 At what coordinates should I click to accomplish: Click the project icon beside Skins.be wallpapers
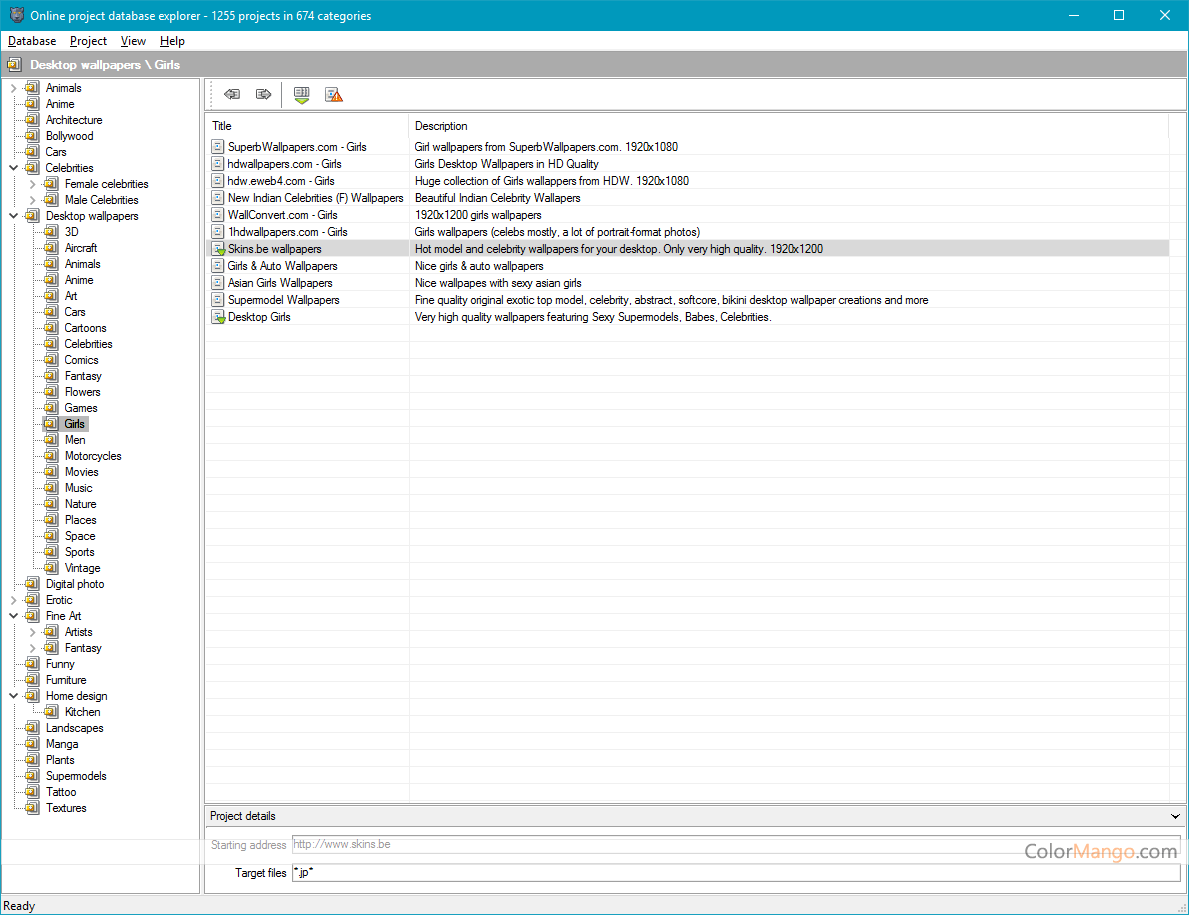coord(218,249)
